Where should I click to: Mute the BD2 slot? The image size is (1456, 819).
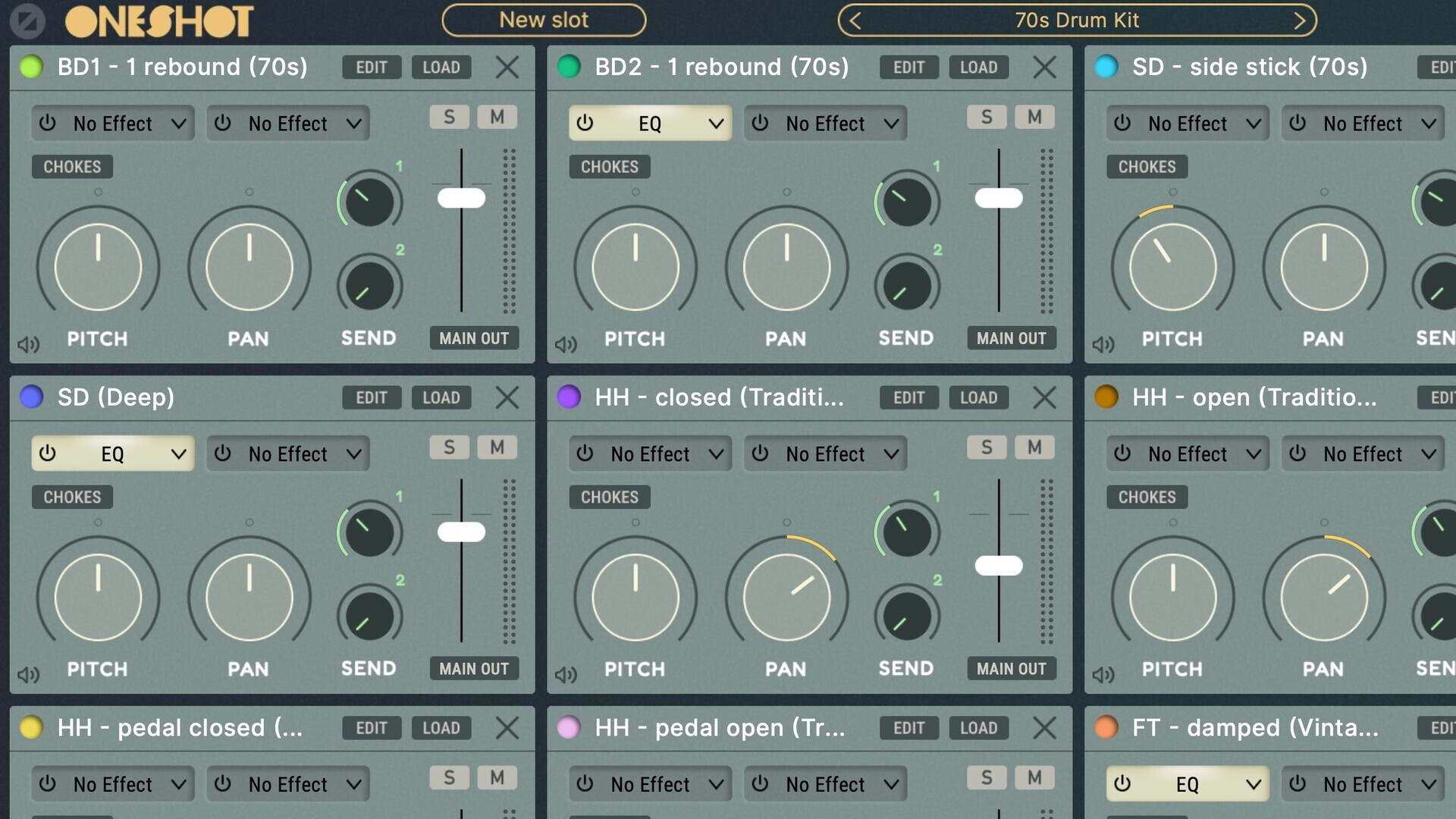(x=1034, y=117)
